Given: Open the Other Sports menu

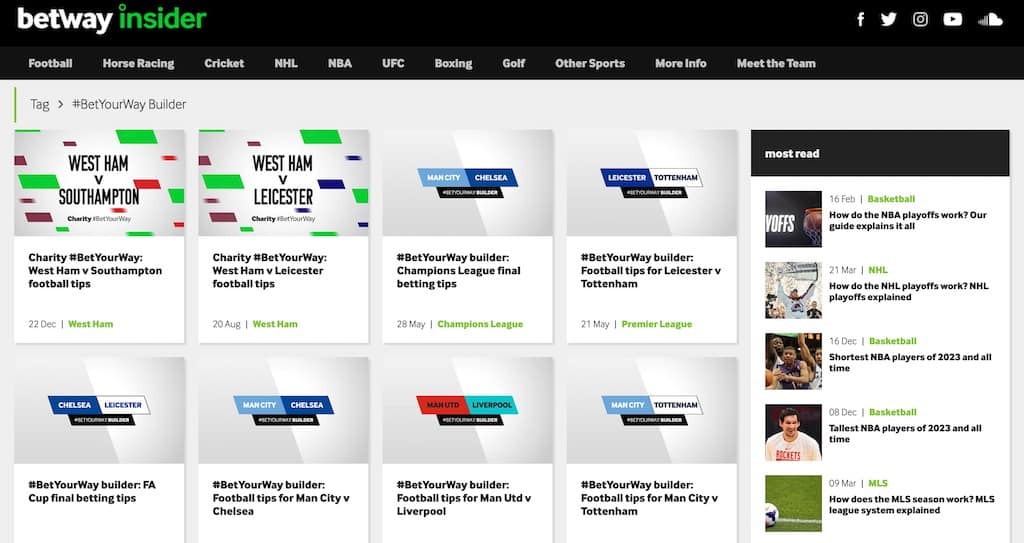Looking at the screenshot, I should coord(590,63).
